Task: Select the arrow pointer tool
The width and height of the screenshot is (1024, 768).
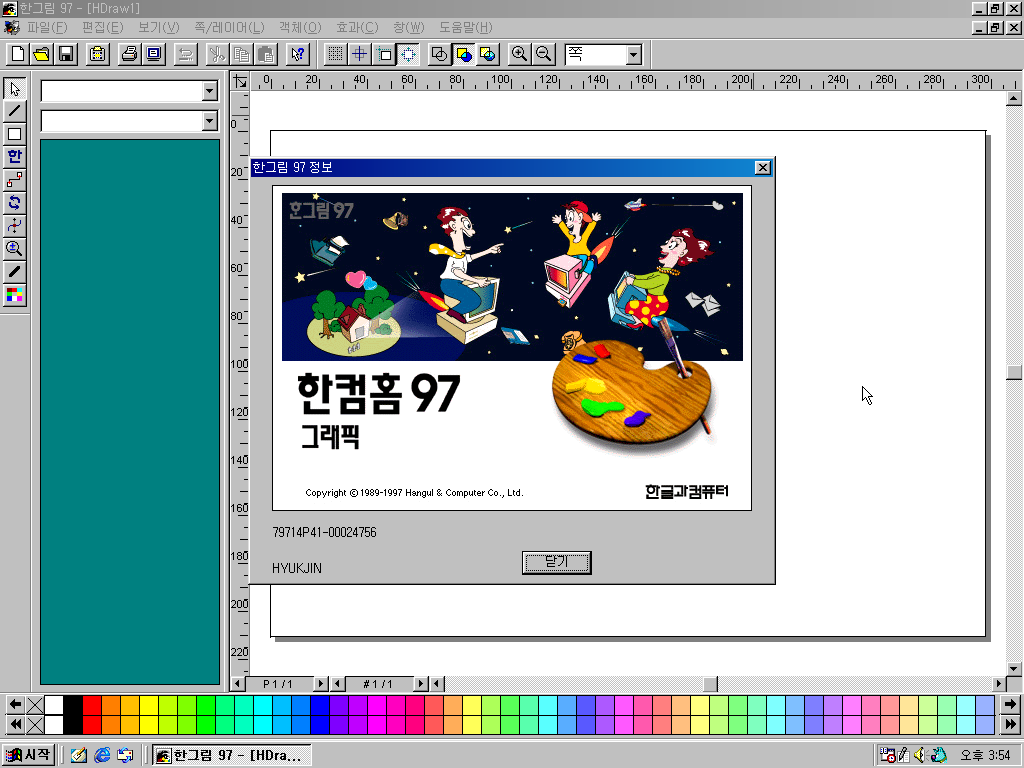Action: 14,88
